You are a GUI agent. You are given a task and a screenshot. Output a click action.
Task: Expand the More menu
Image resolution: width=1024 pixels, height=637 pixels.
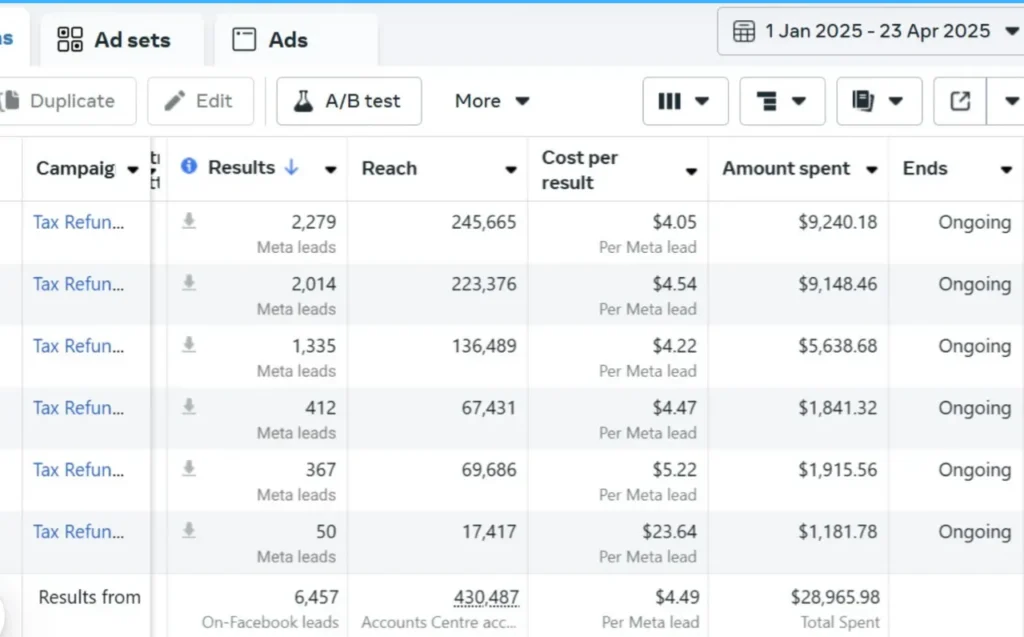click(491, 101)
